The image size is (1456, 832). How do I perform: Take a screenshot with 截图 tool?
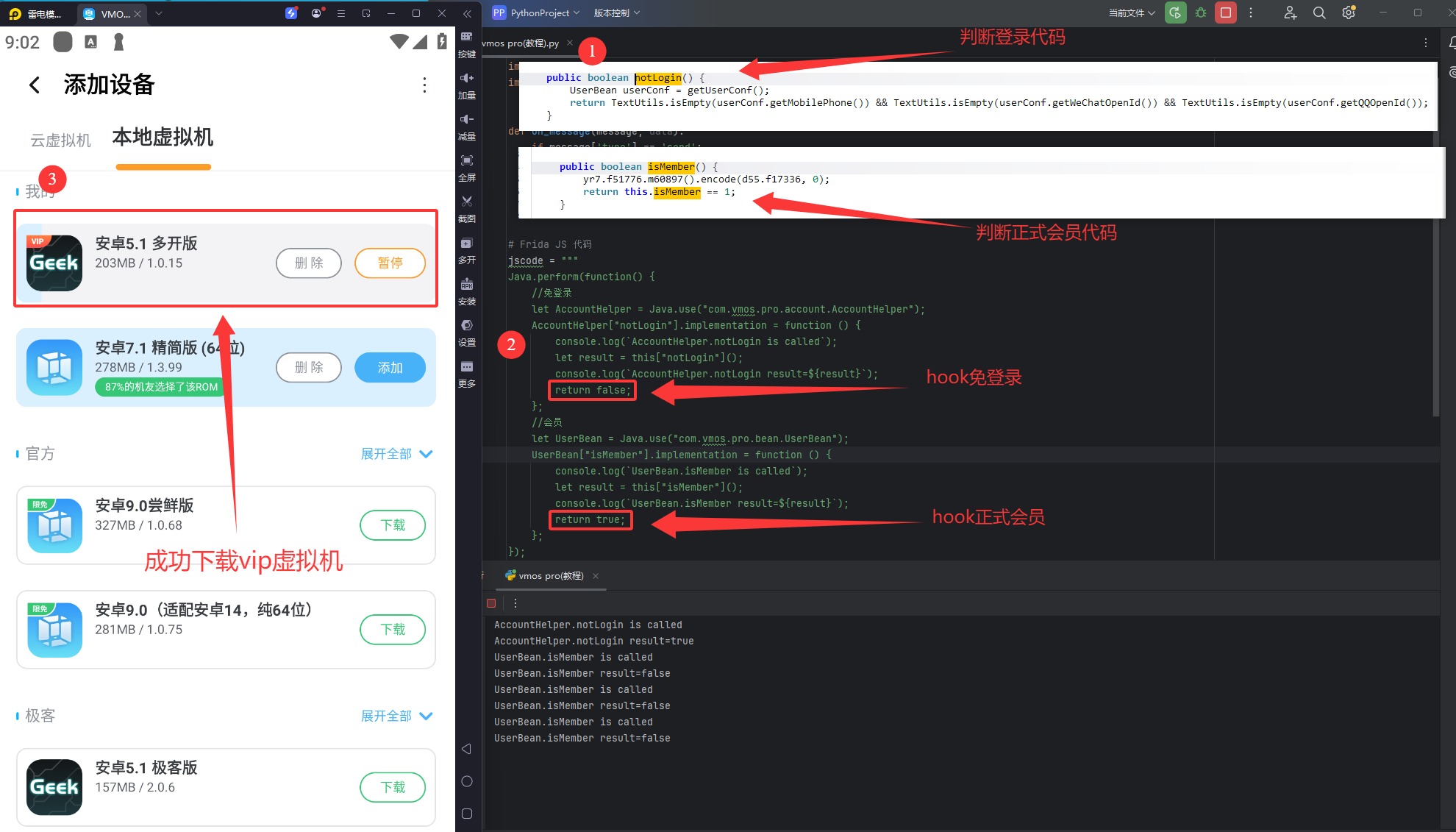pyautogui.click(x=467, y=210)
